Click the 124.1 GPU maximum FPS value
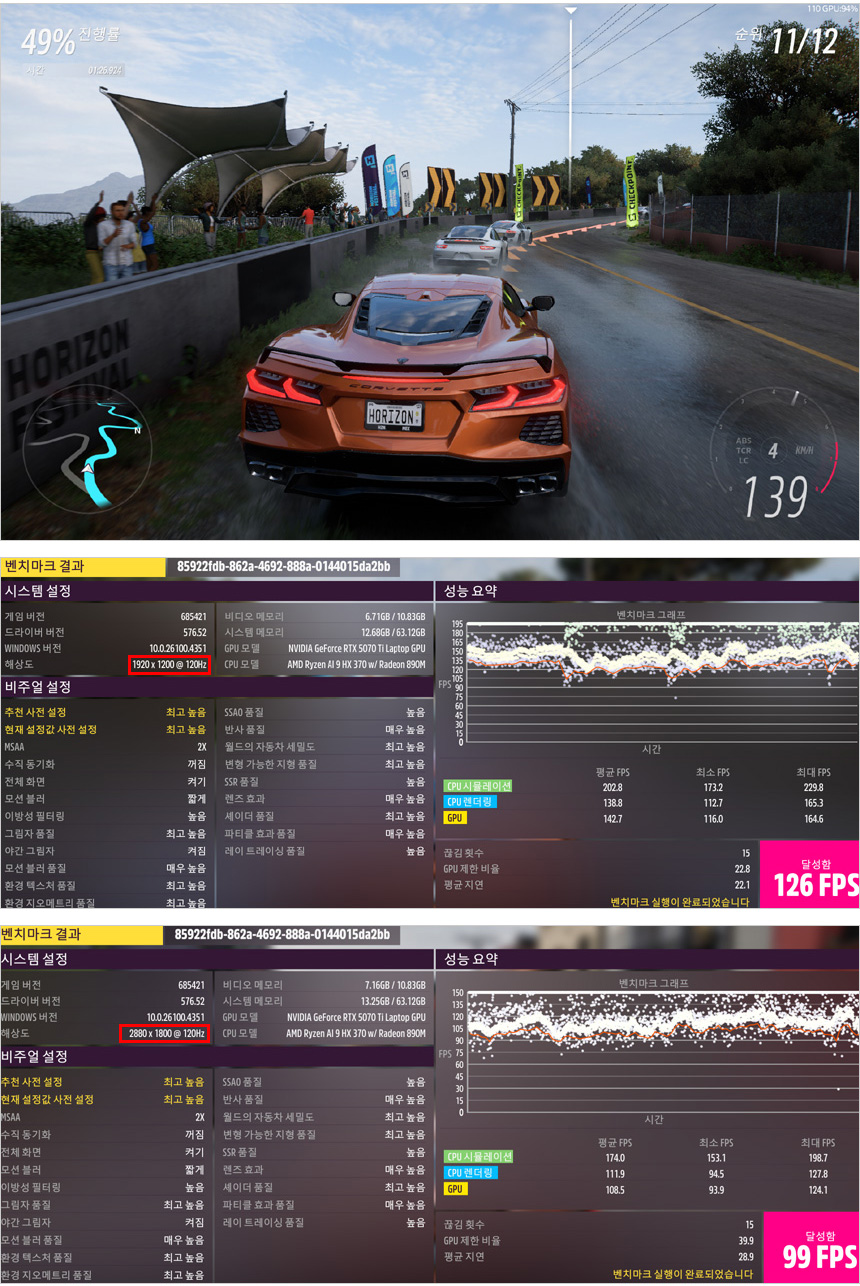This screenshot has height=1286, width=860. (x=817, y=1189)
